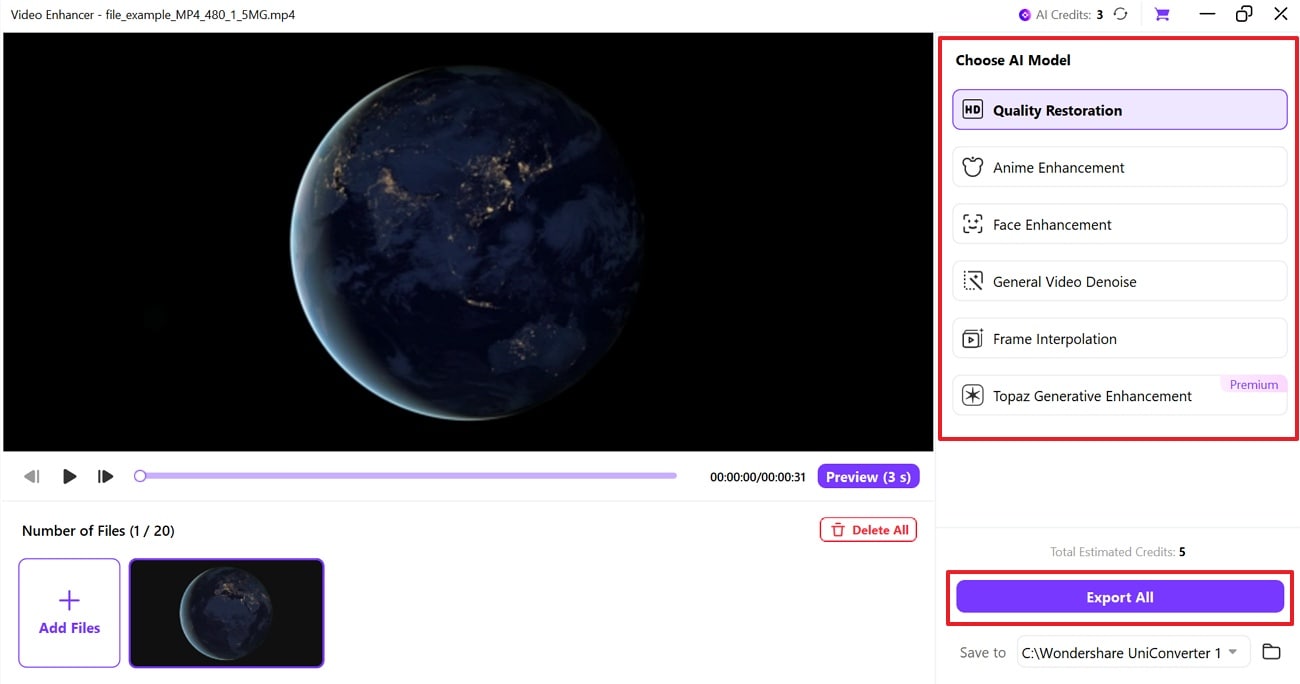Click the HD Quality Restoration icon
Image resolution: width=1300 pixels, height=684 pixels.
coord(971,109)
